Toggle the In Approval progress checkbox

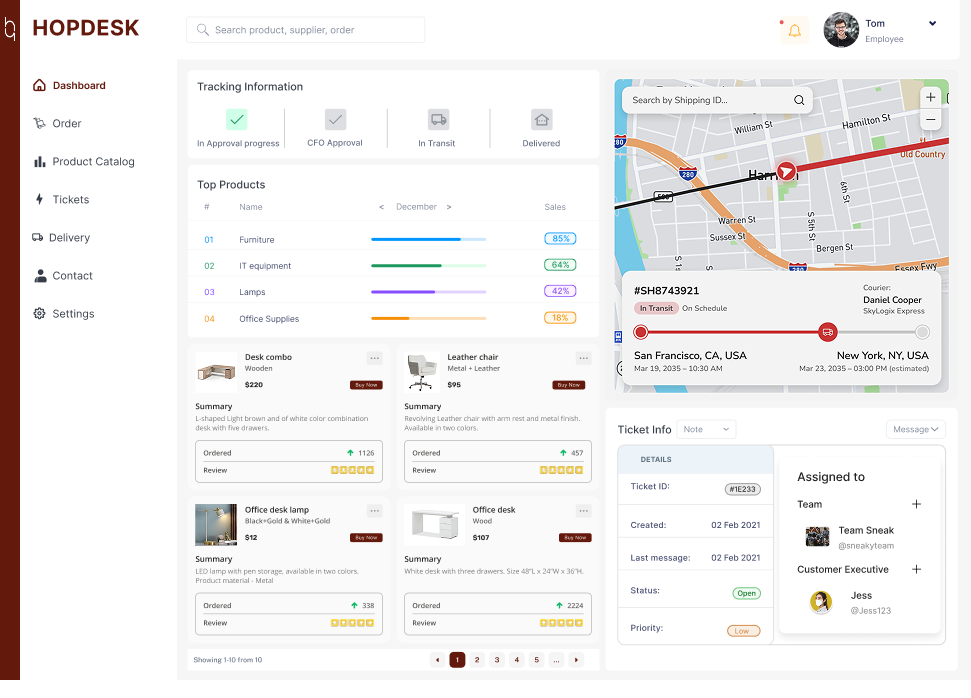[237, 119]
